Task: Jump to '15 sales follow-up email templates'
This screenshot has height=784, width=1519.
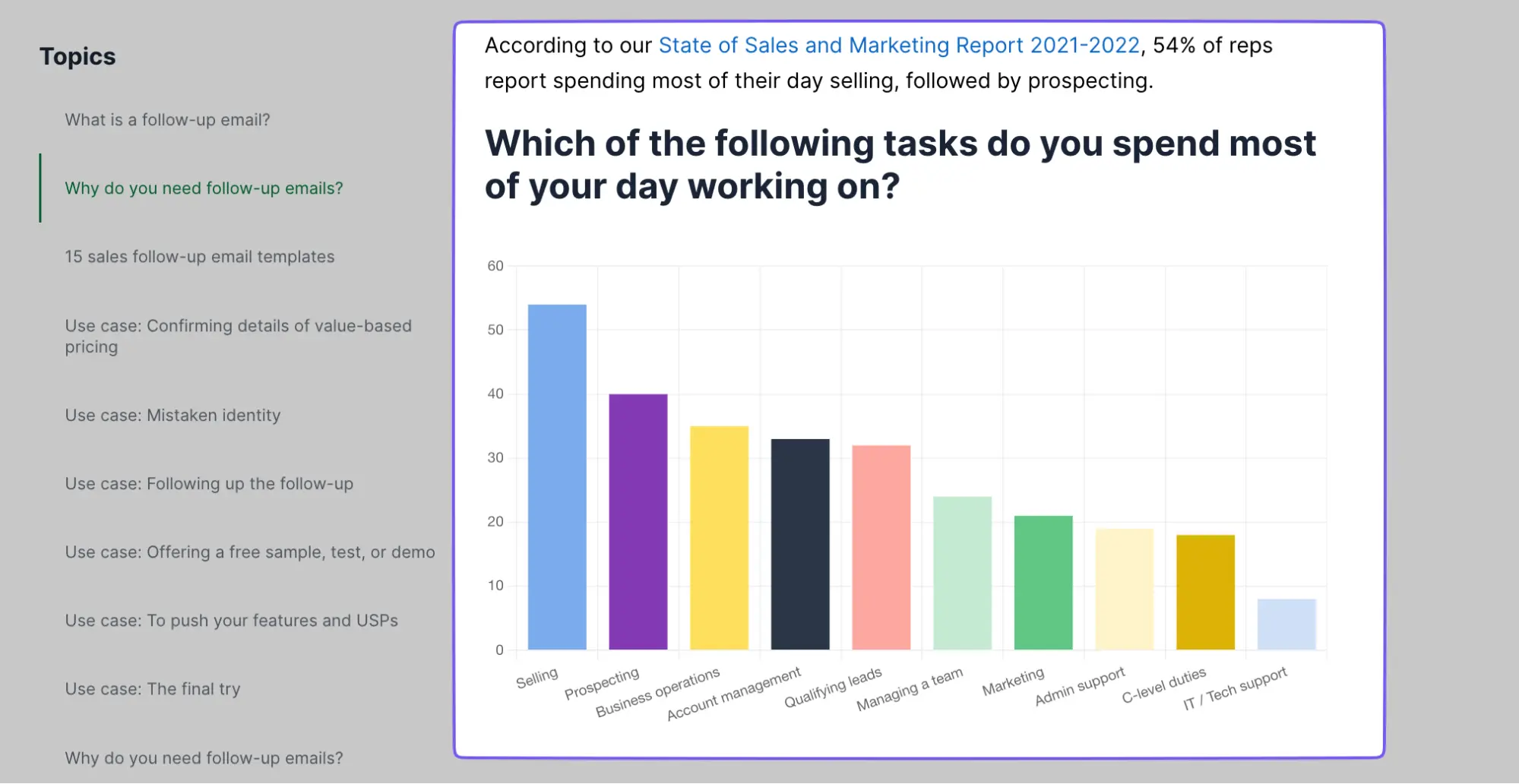Action: [199, 257]
